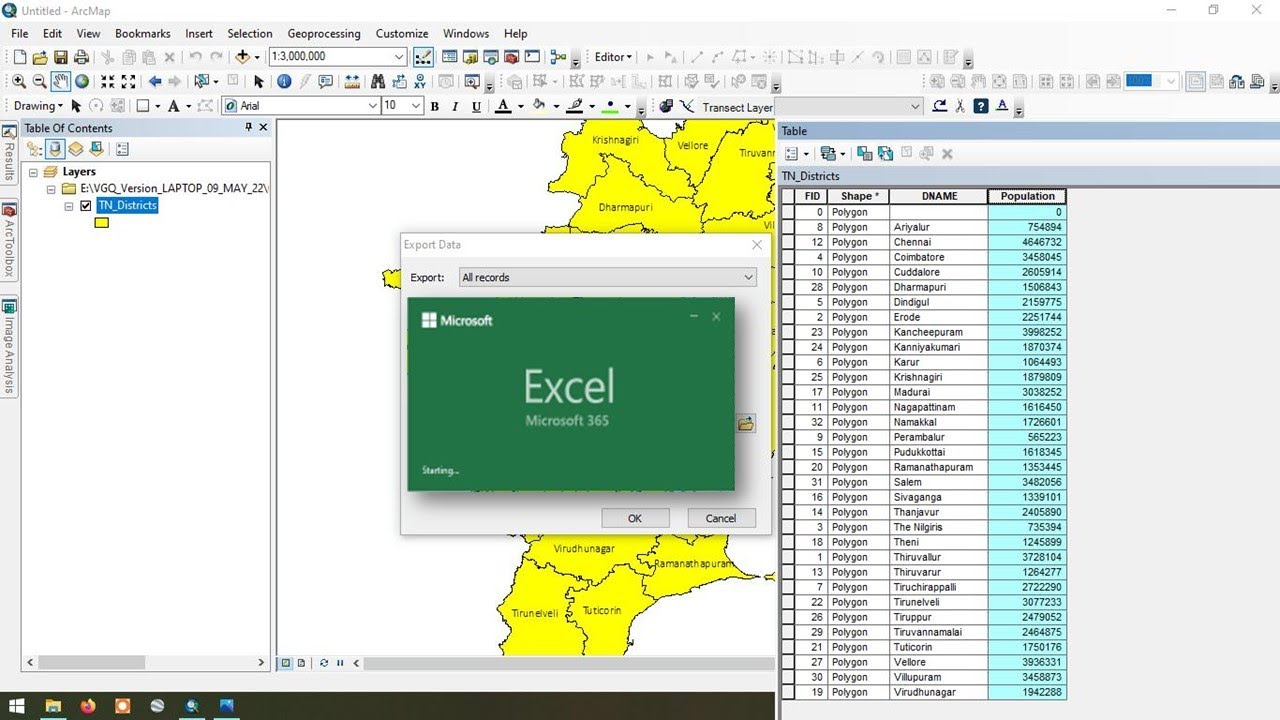The width and height of the screenshot is (1280, 720).
Task: Collapse the Layers tree node
Action: click(x=35, y=172)
